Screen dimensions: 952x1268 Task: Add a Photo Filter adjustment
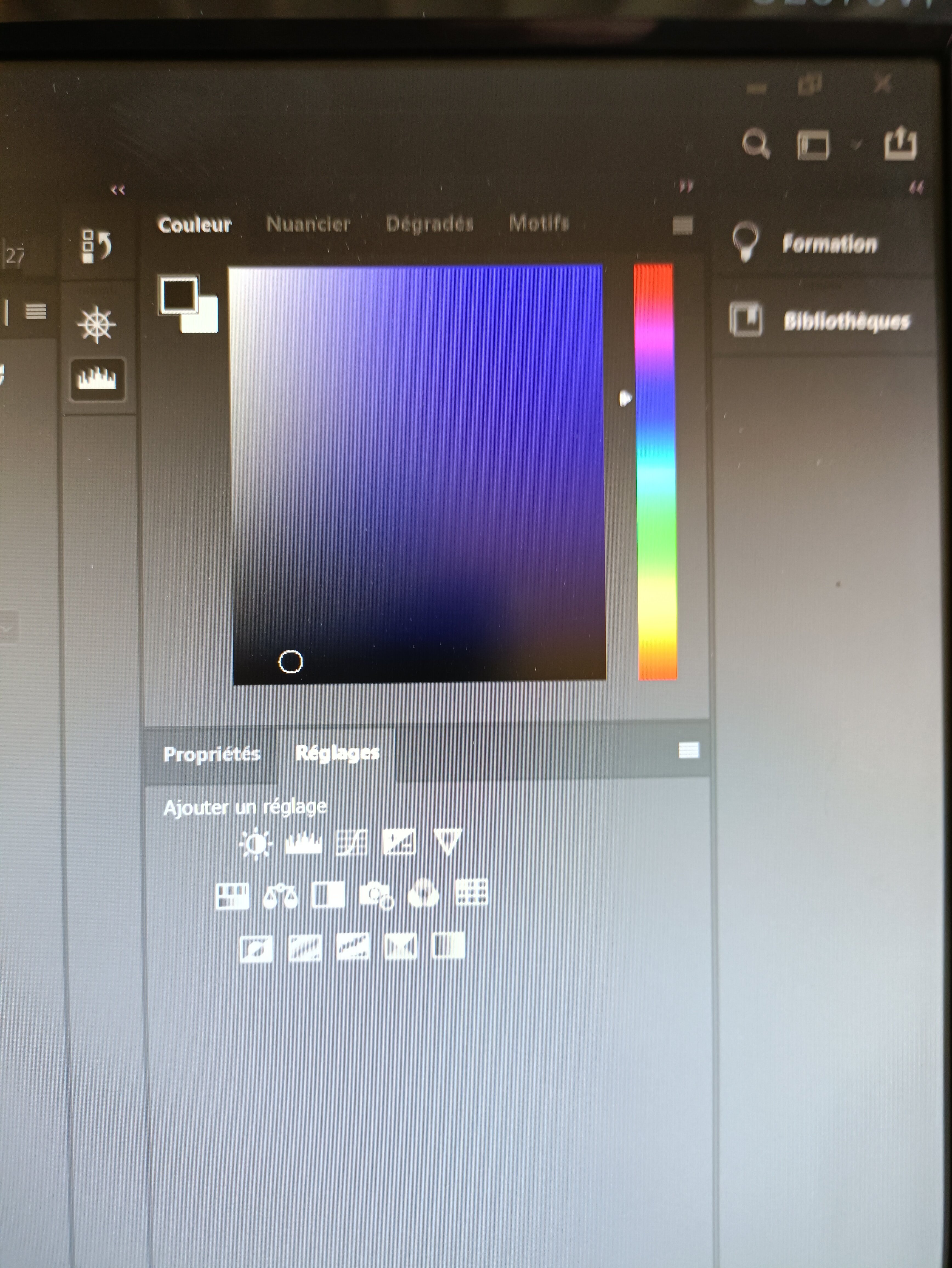click(376, 895)
